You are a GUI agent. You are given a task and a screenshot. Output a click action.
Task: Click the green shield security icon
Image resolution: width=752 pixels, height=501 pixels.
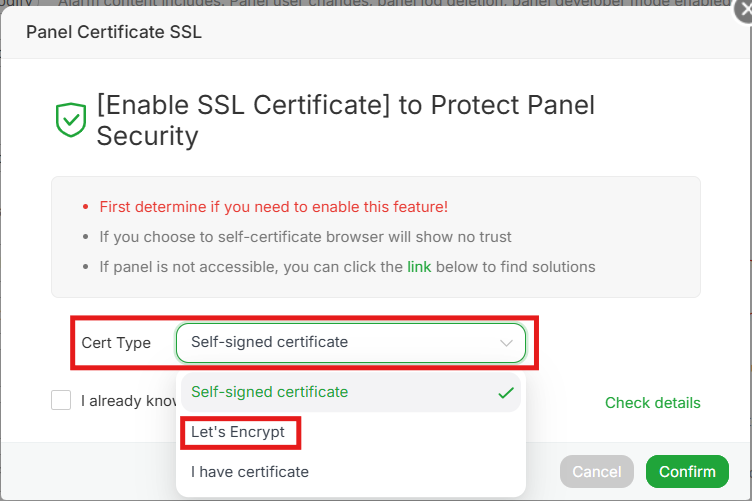click(70, 120)
